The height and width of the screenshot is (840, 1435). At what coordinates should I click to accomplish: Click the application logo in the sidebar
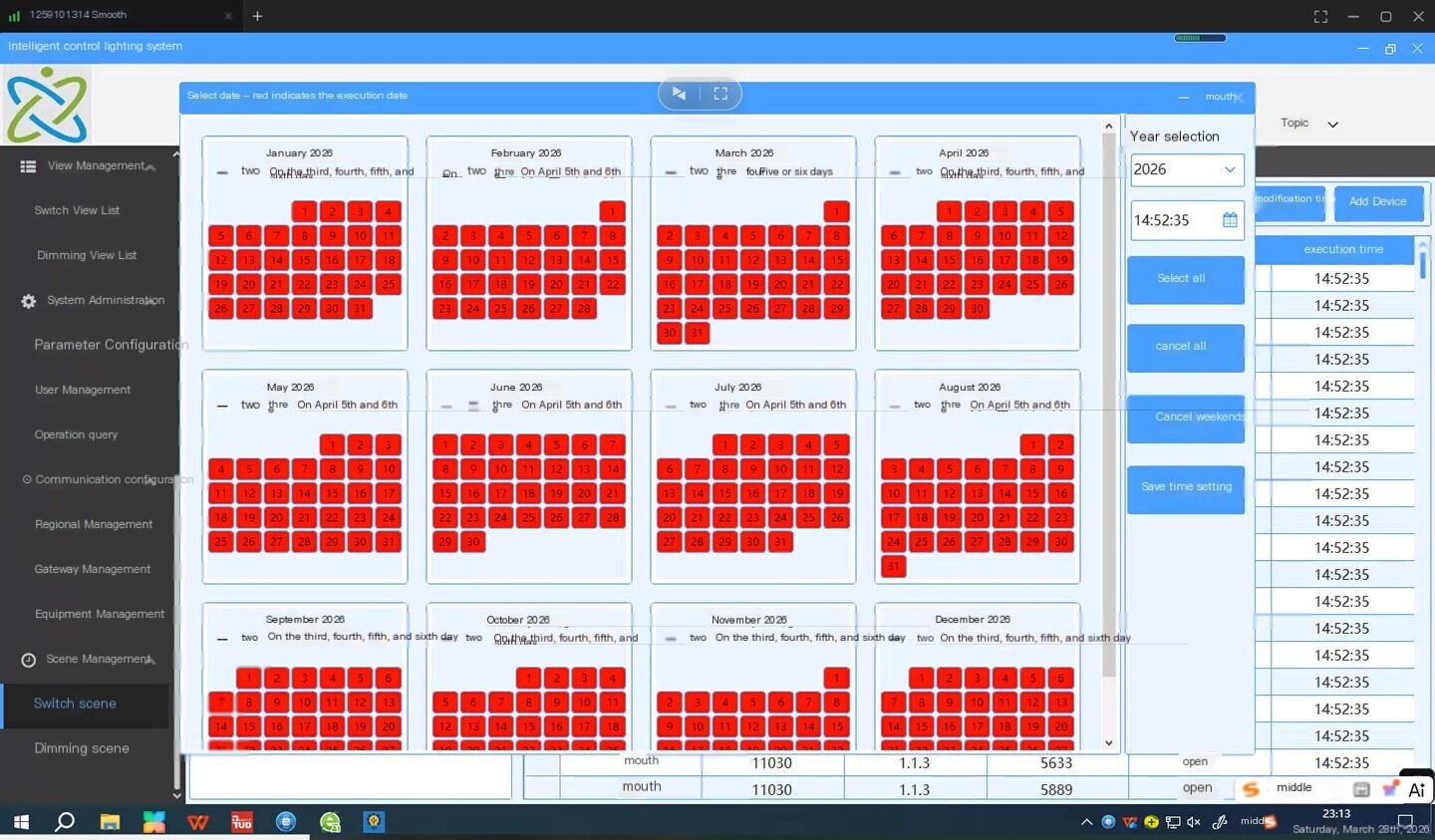click(x=47, y=105)
